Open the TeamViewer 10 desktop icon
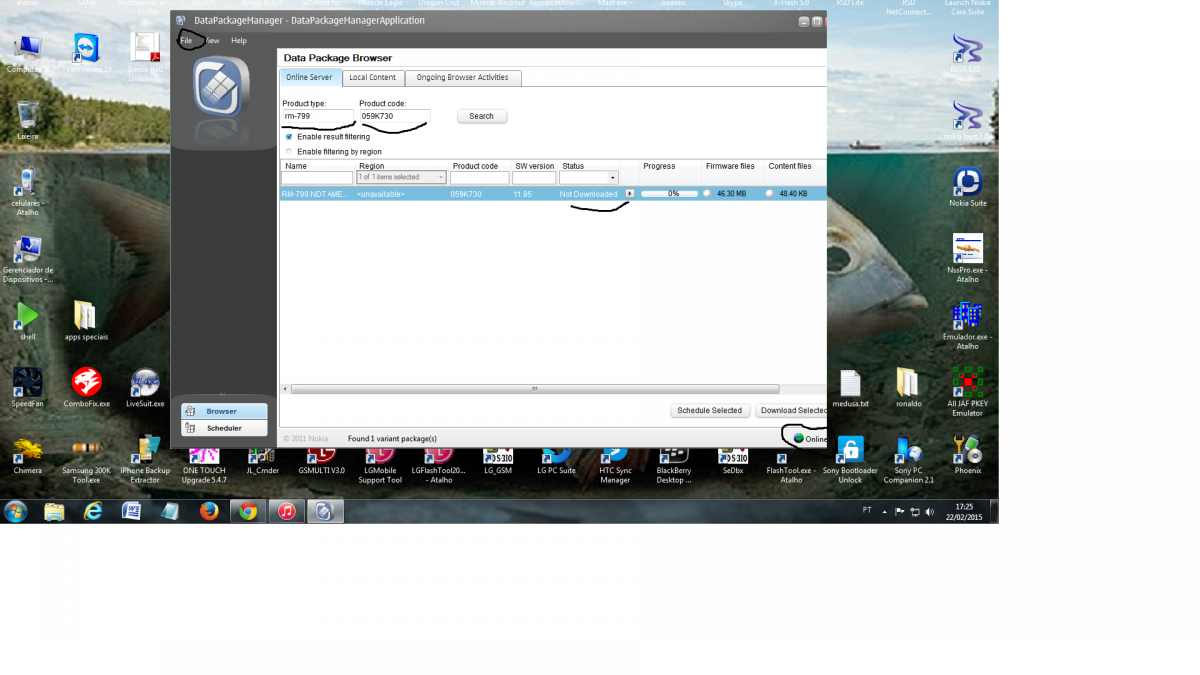The height and width of the screenshot is (675, 1200). 87,55
